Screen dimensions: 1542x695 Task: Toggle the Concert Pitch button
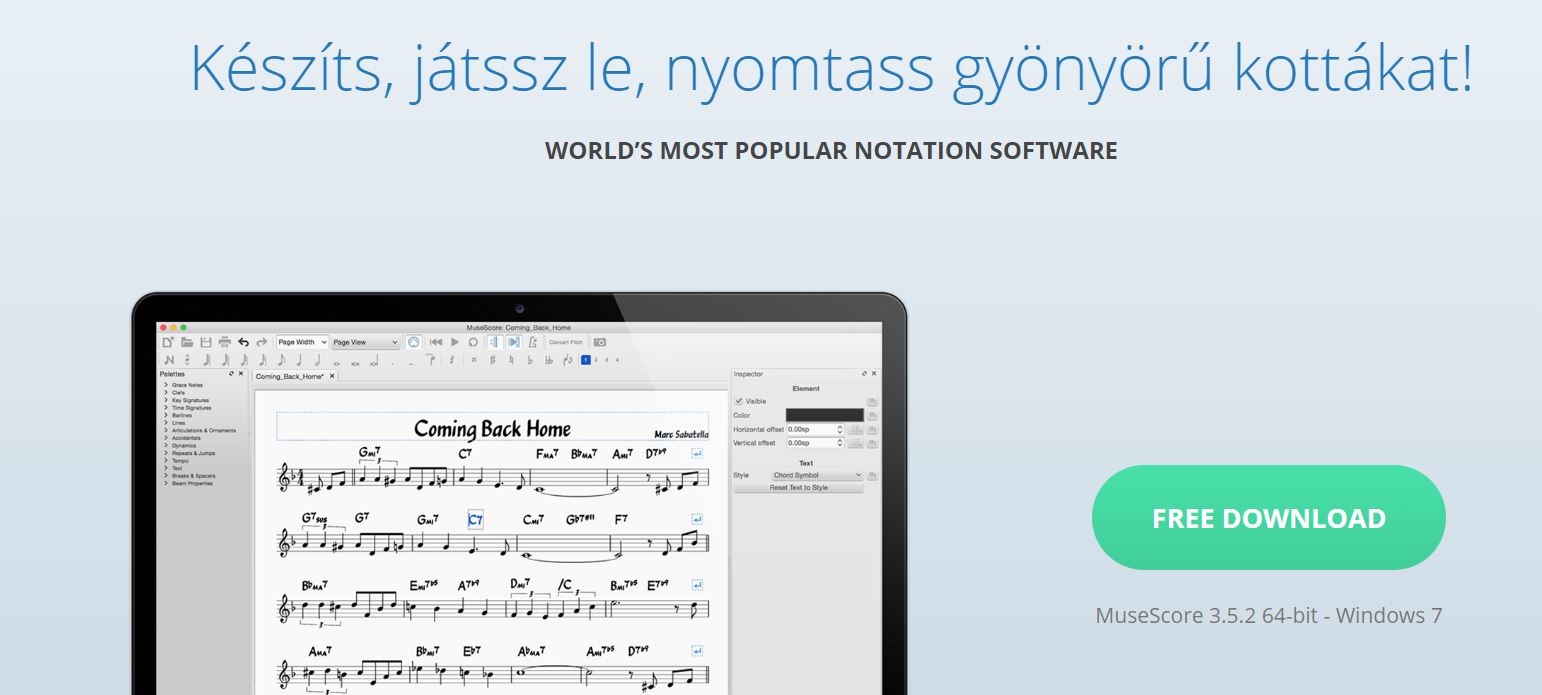click(565, 342)
